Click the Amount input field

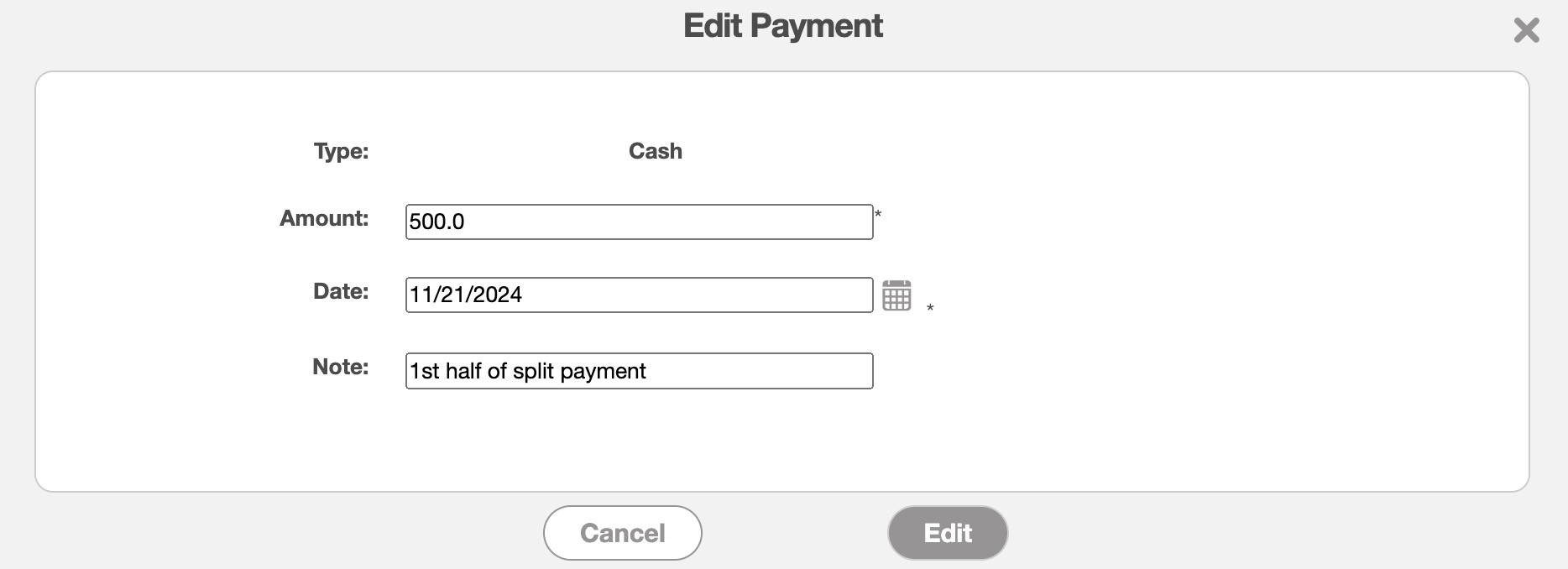[x=639, y=222]
